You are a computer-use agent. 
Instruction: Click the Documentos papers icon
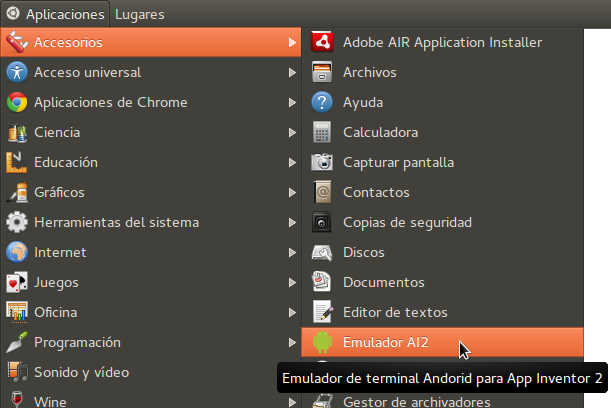pyautogui.click(x=322, y=282)
